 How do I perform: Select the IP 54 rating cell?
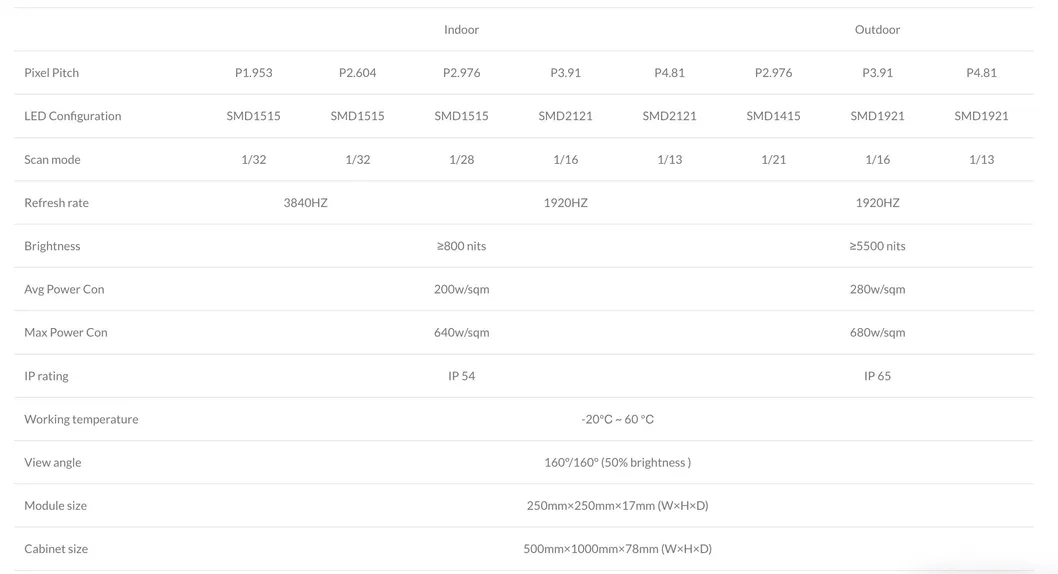(461, 376)
